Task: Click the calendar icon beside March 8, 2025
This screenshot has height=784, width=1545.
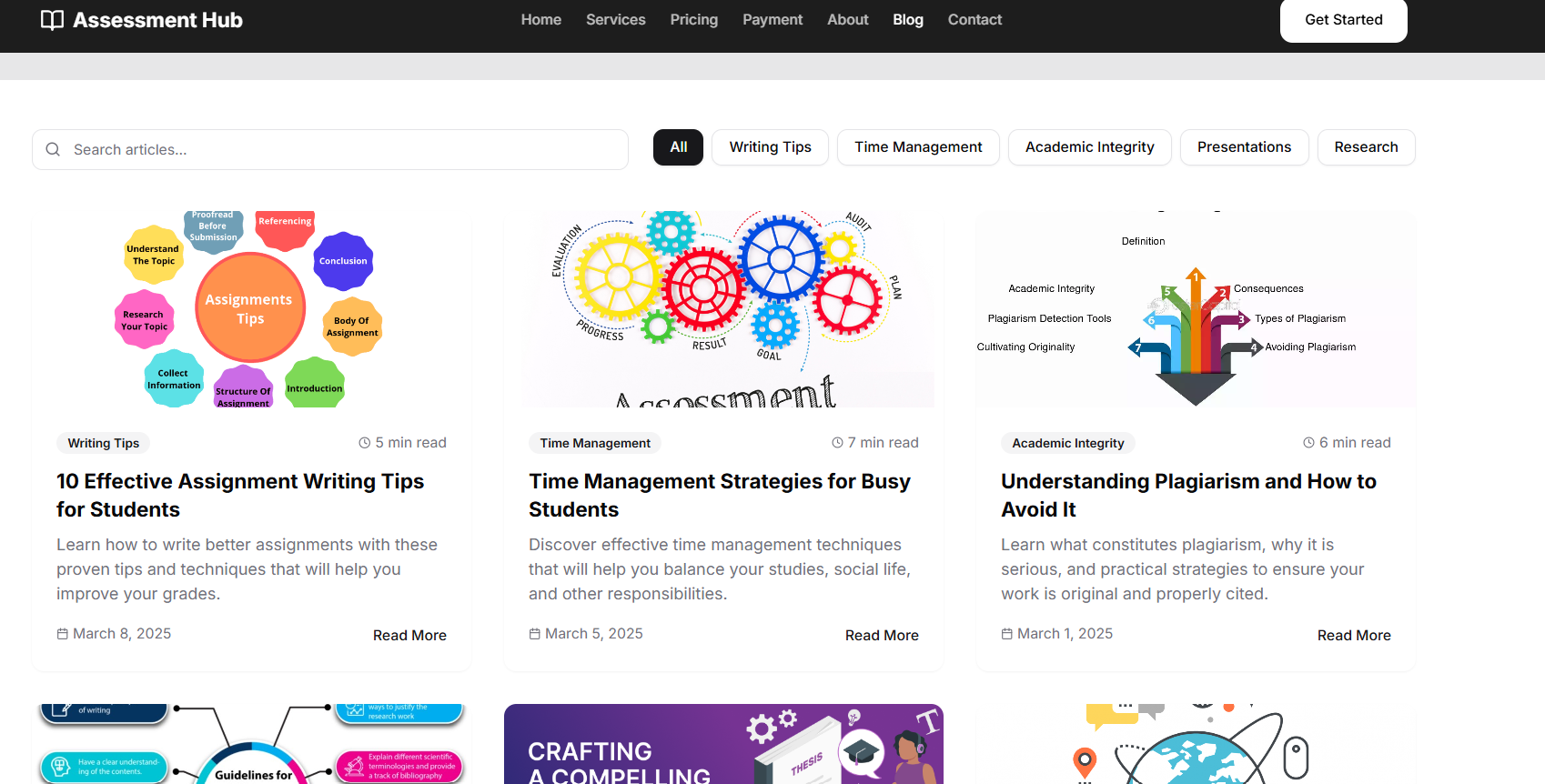Action: (x=63, y=634)
